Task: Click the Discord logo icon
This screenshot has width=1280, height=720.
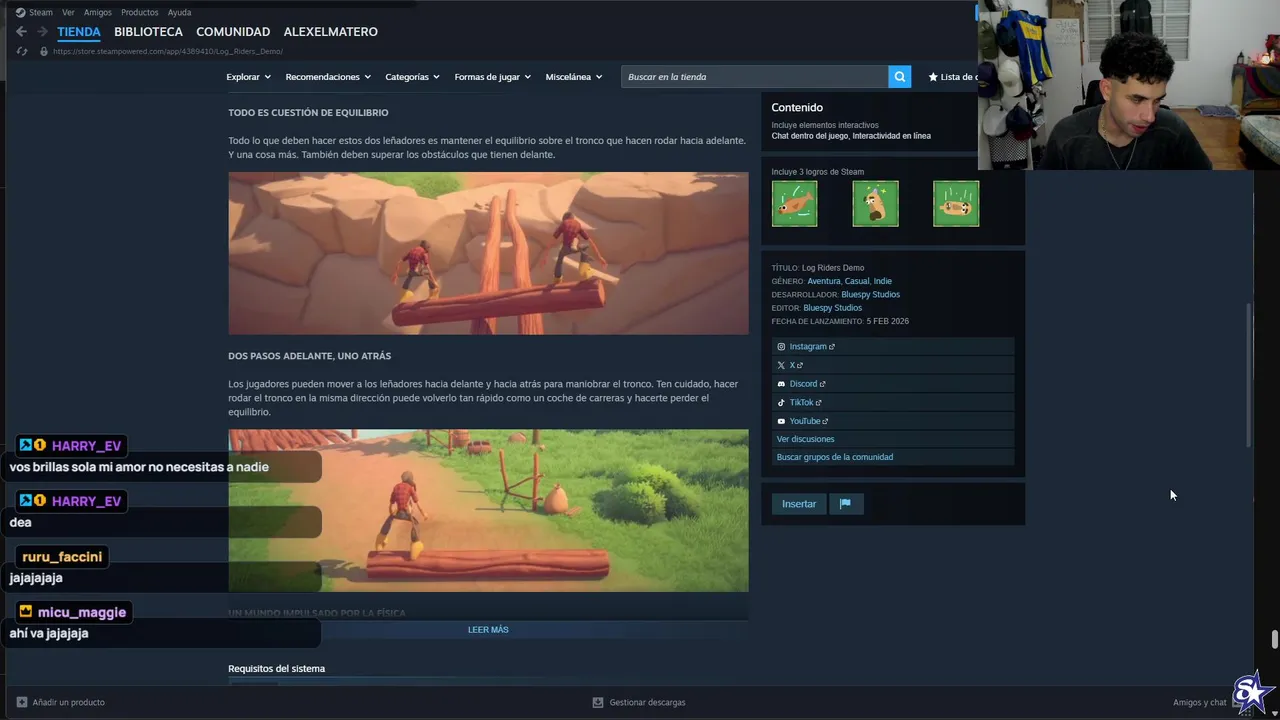Action: [781, 384]
